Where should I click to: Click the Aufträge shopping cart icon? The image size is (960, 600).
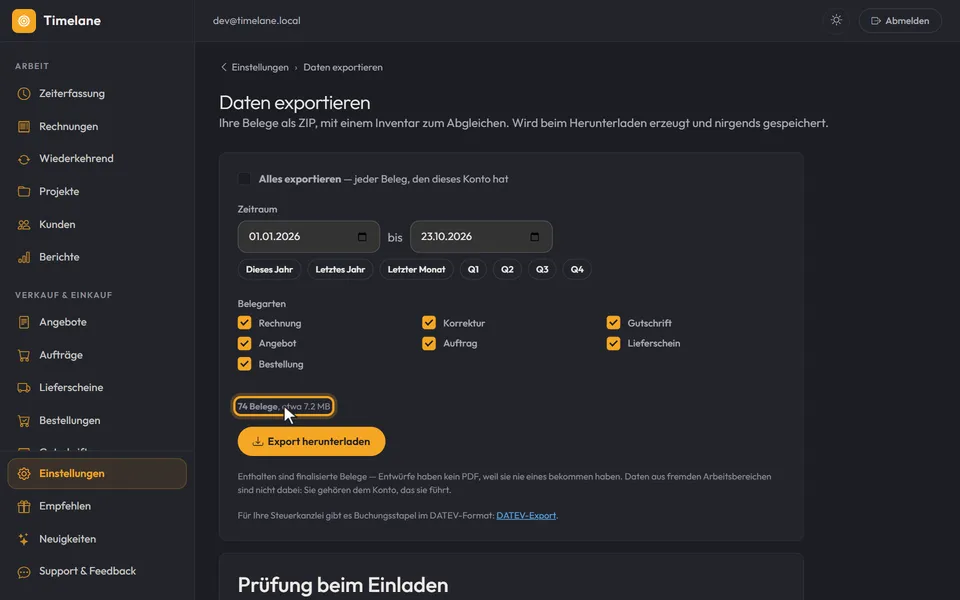coord(24,355)
